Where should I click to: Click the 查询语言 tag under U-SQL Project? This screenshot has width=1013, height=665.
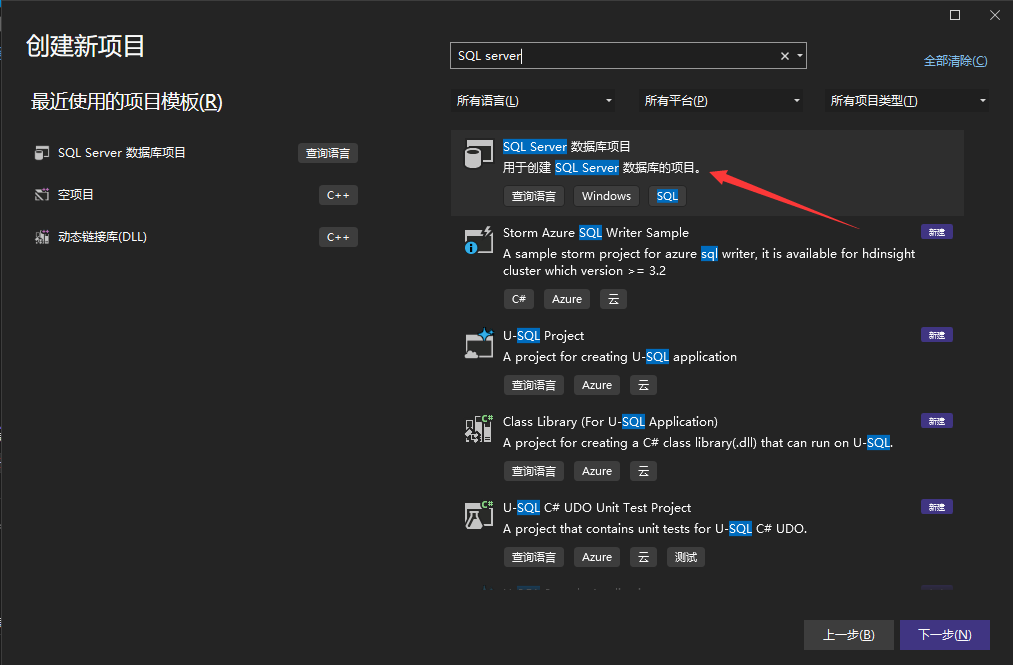pos(534,385)
